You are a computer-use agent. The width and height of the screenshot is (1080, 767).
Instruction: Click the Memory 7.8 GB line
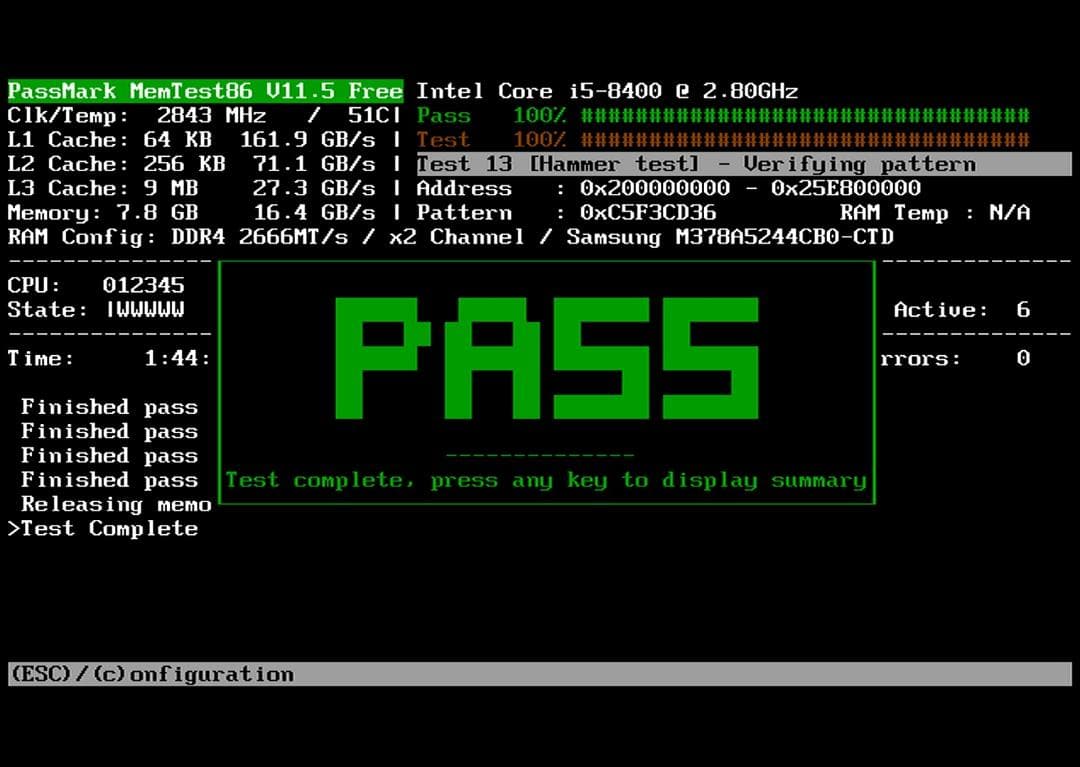(200, 213)
